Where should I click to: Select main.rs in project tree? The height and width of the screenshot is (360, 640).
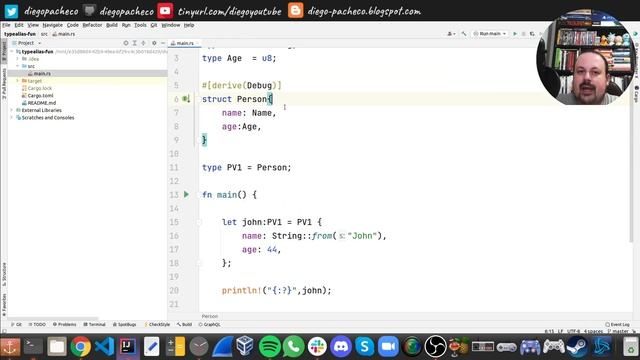pyautogui.click(x=39, y=73)
